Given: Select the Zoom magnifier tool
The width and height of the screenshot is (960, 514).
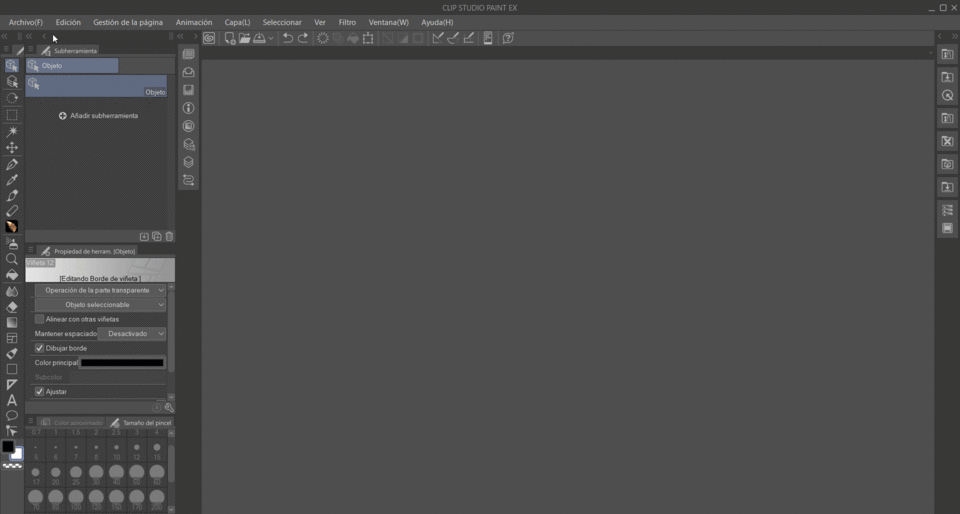Looking at the screenshot, I should [x=12, y=259].
